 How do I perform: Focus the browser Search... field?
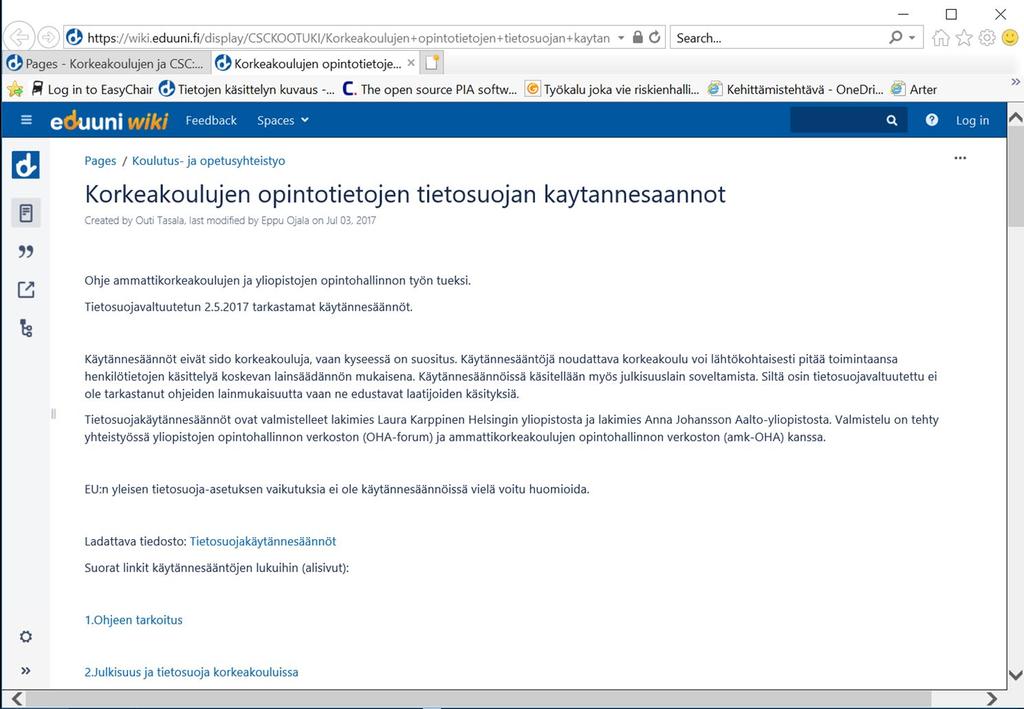[x=779, y=38]
